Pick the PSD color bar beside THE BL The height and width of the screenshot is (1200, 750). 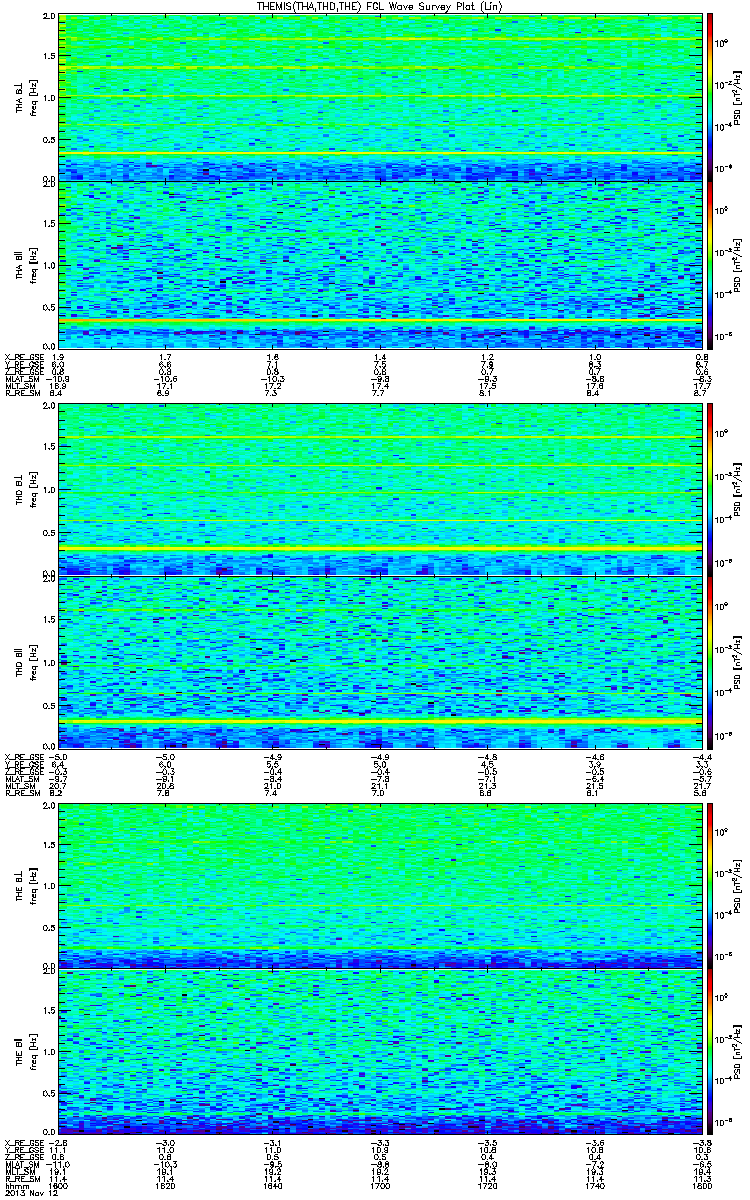[711, 885]
